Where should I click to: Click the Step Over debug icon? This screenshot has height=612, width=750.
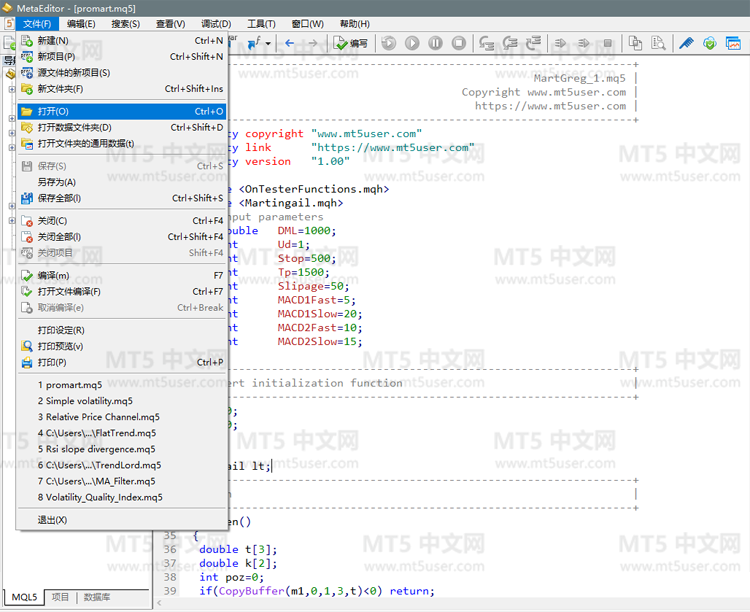pyautogui.click(x=510, y=44)
